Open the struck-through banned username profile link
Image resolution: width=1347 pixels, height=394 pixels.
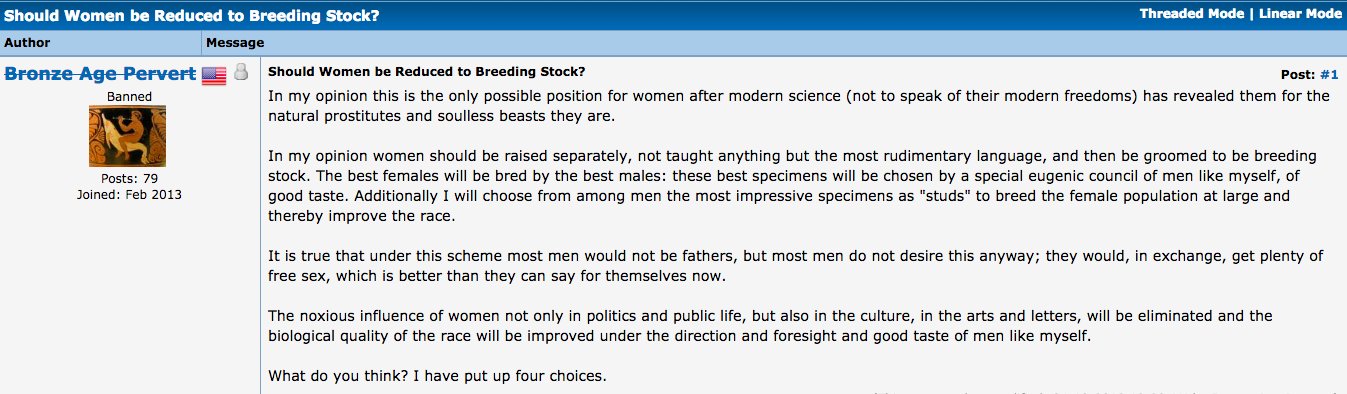click(x=100, y=75)
